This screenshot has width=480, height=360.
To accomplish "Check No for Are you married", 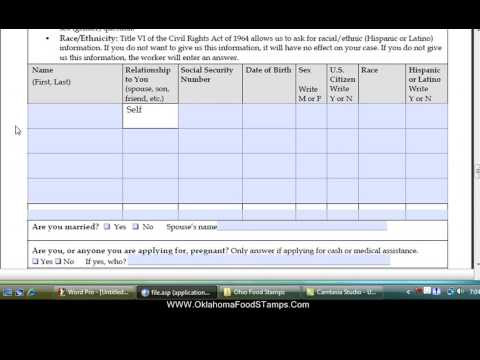I will point(135,227).
